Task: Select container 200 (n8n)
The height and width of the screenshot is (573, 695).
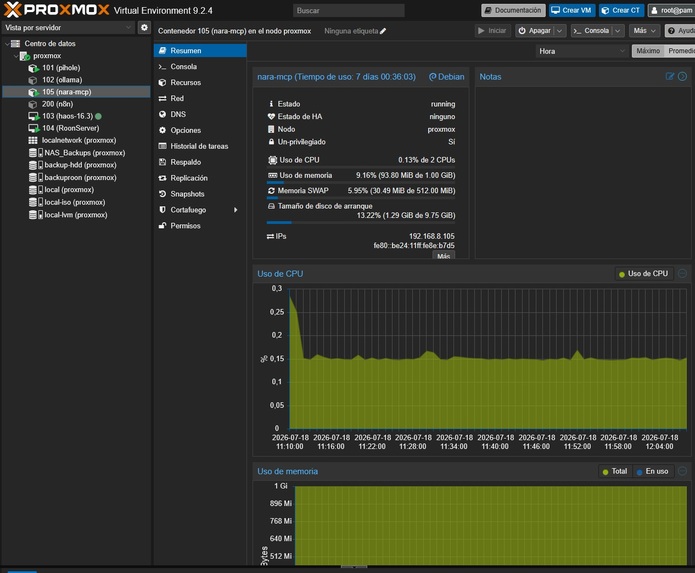Action: click(x=58, y=104)
